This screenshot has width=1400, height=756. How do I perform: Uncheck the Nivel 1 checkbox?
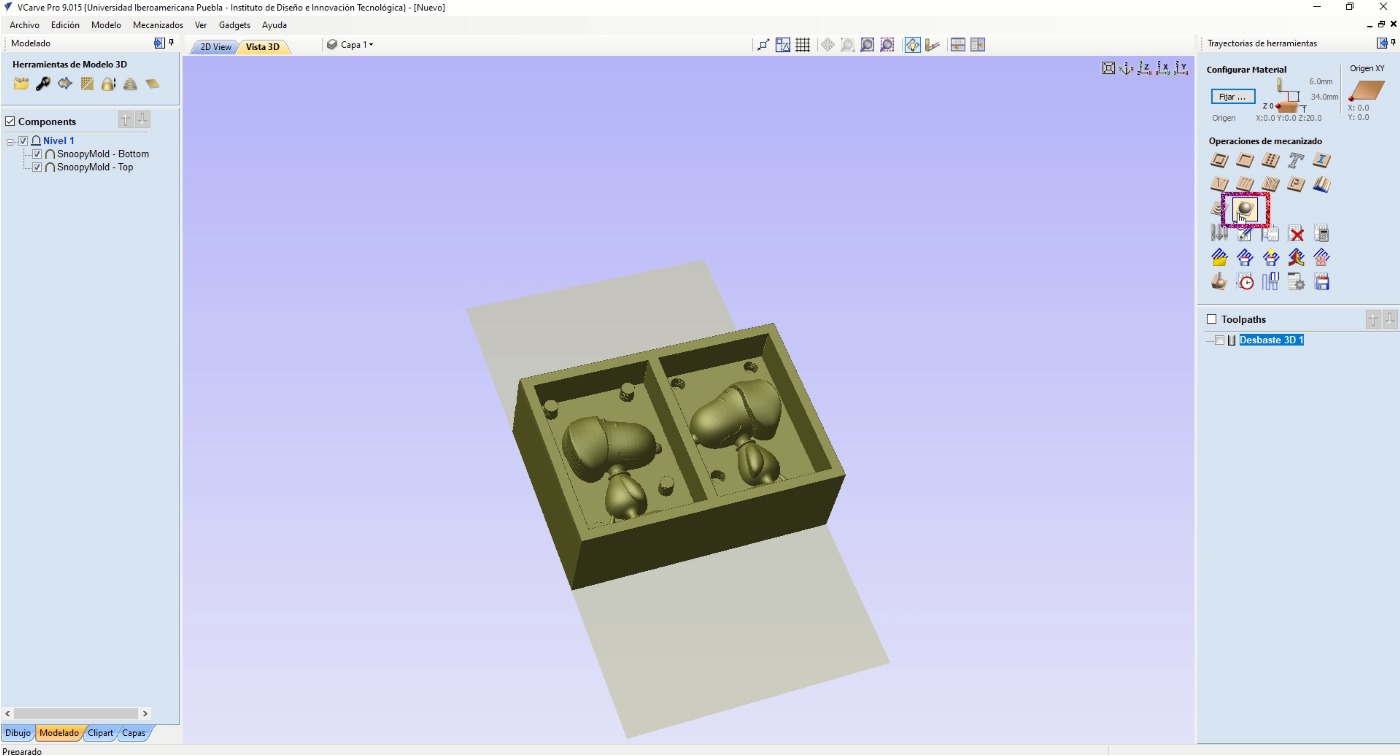coord(24,141)
